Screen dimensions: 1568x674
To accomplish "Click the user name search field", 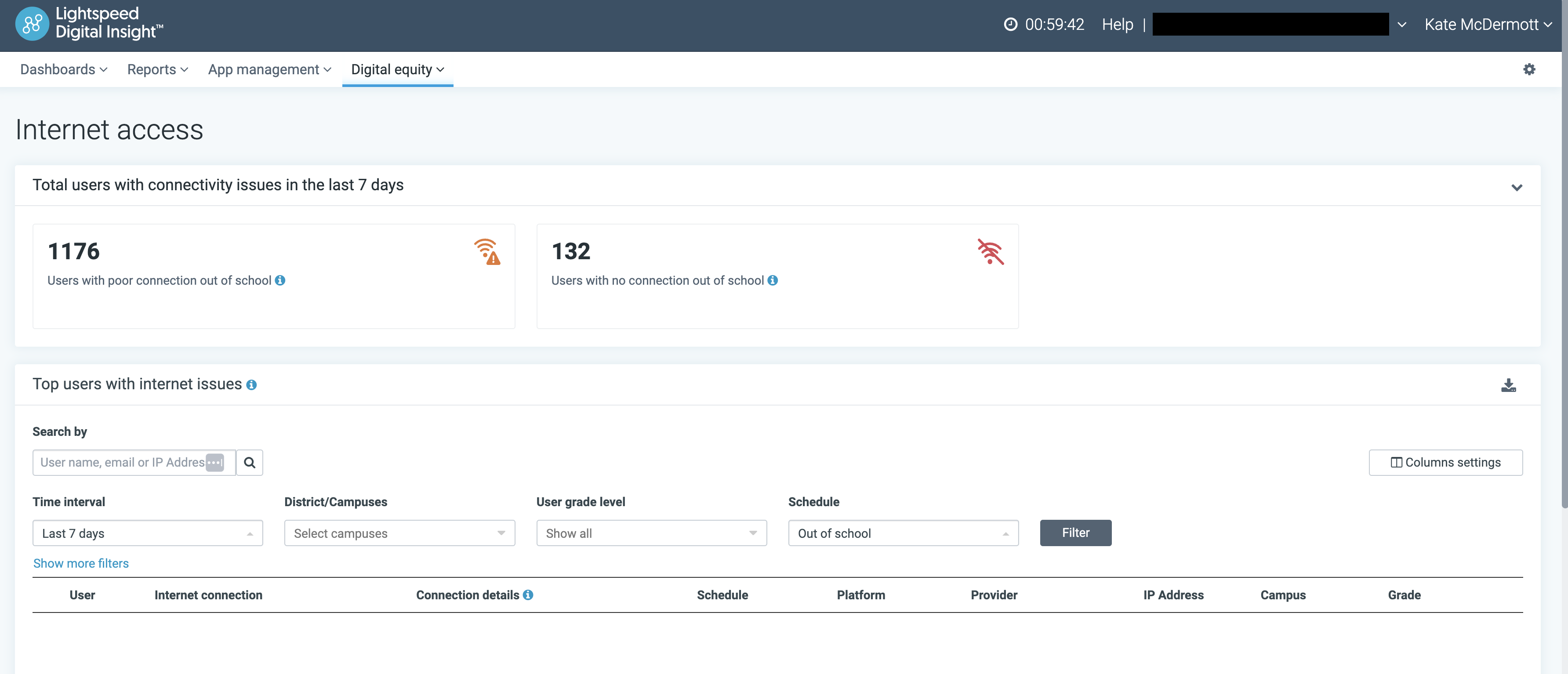I will pyautogui.click(x=122, y=462).
